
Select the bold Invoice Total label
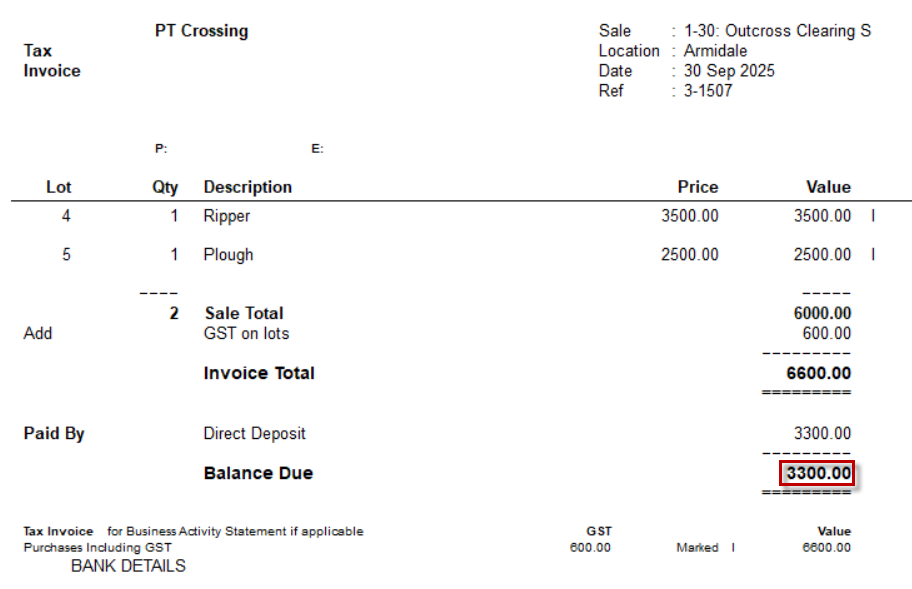pyautogui.click(x=259, y=373)
